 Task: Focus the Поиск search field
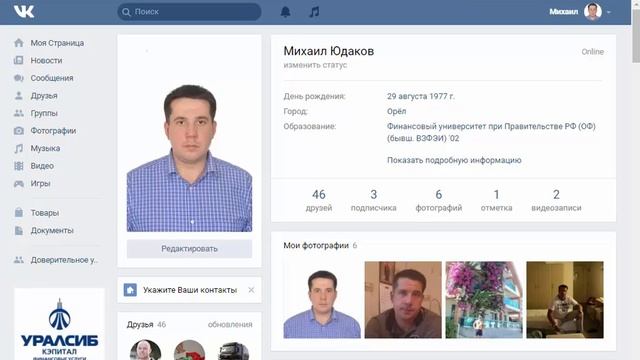pyautogui.click(x=189, y=12)
